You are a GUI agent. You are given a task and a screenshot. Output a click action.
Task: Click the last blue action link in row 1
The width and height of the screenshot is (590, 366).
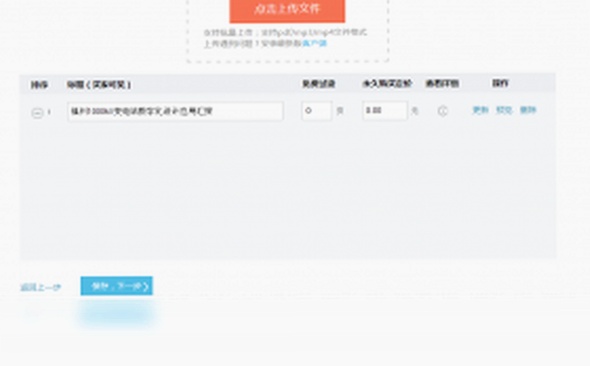coord(528,110)
